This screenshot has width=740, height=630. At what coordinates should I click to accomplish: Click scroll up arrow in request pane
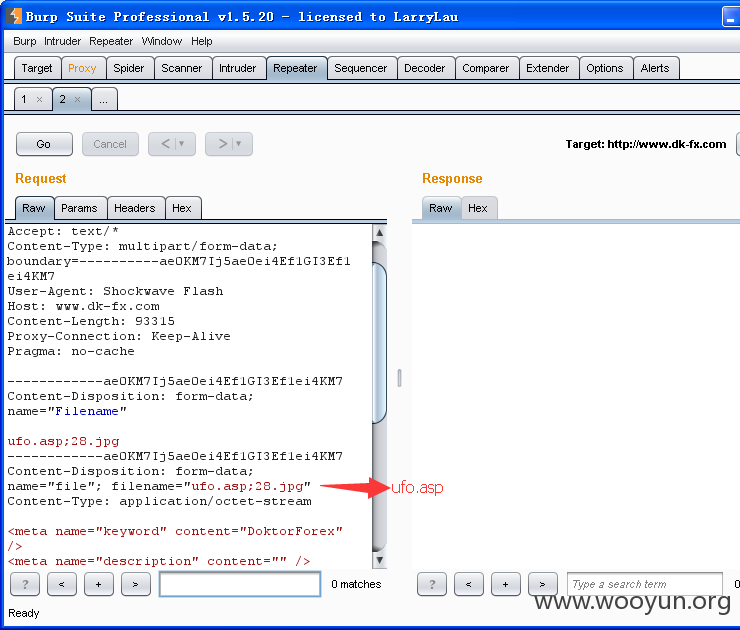coord(379,233)
